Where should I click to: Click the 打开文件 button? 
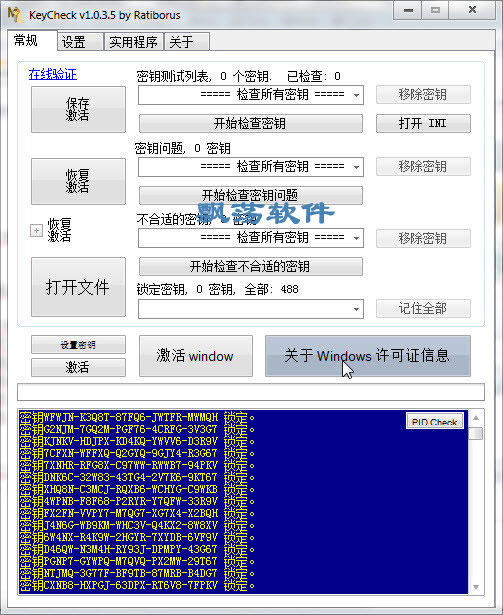pos(78,287)
